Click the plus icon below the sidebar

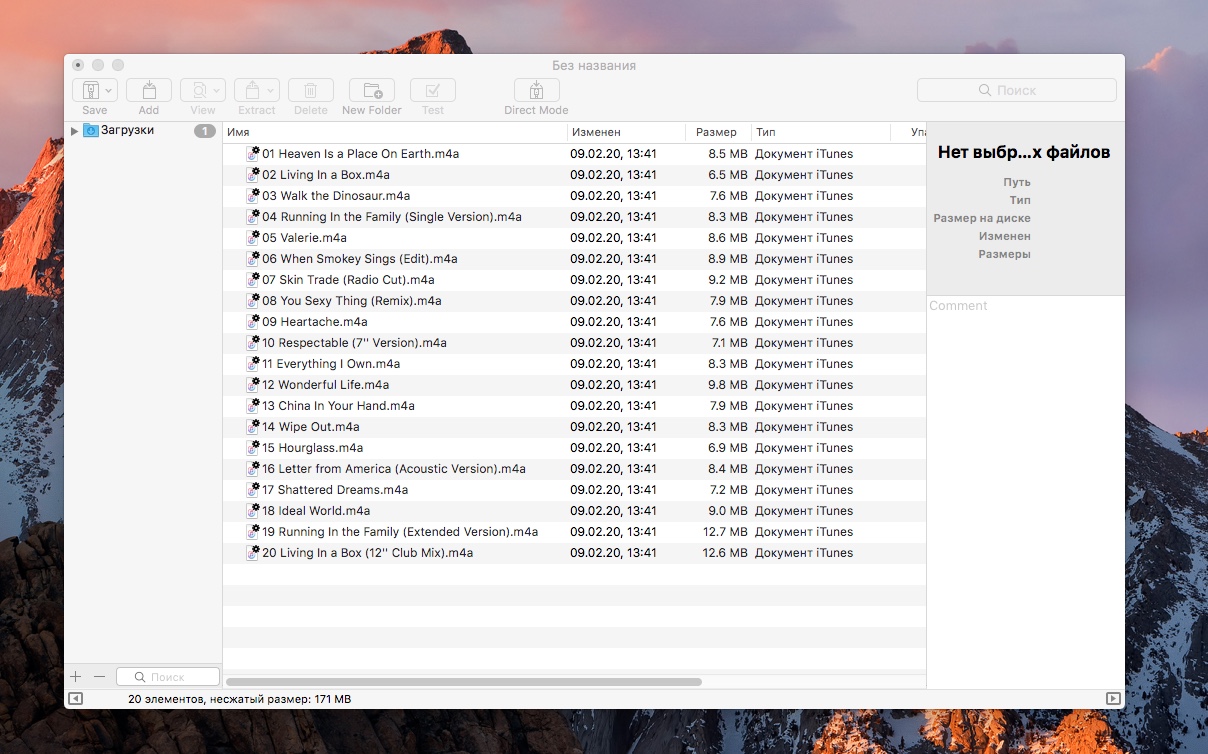click(76, 677)
